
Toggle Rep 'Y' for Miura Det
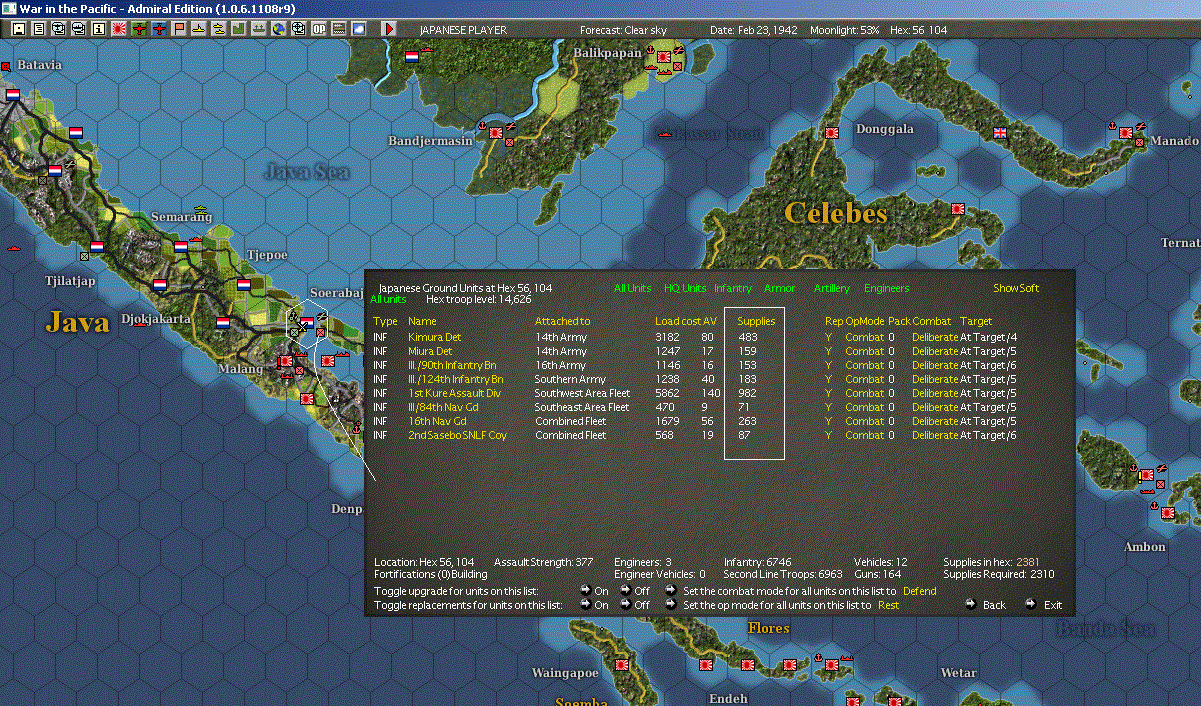(x=828, y=351)
